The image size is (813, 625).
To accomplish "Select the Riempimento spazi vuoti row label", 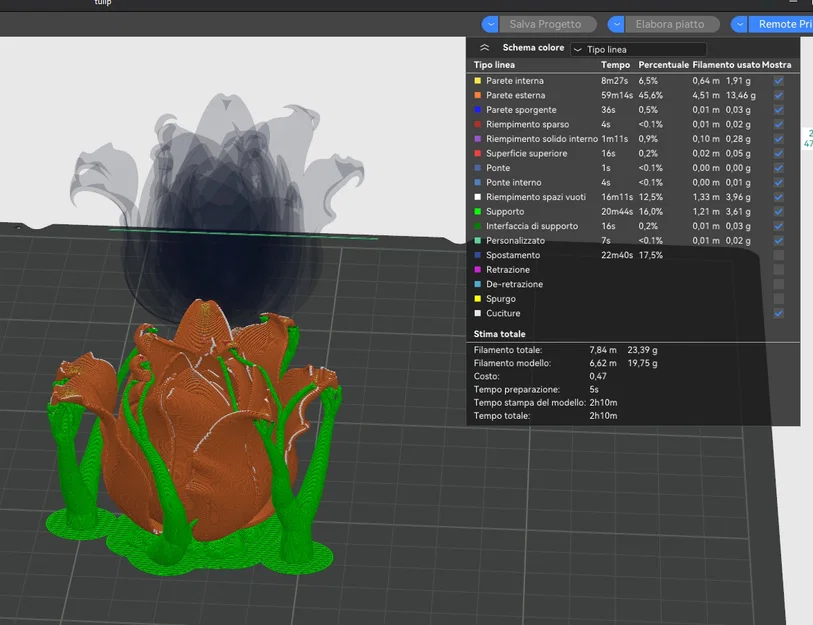I will tap(536, 197).
